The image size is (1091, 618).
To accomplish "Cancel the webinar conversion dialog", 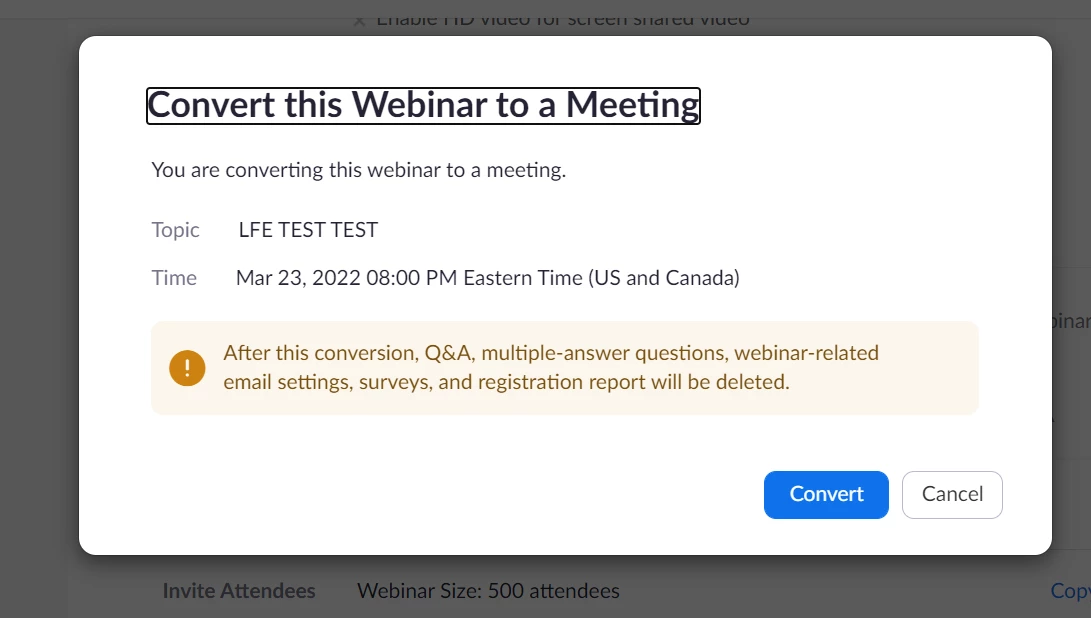I will click(952, 494).
